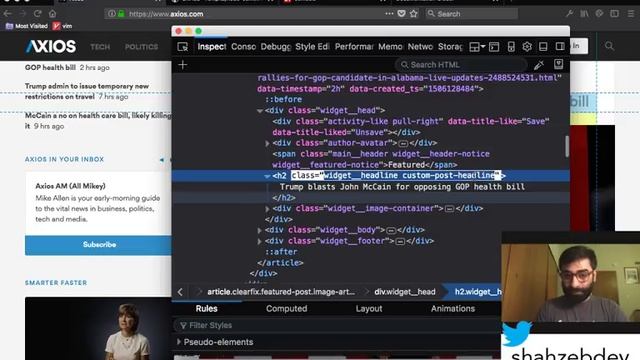Screen dimensions: 640x360
Task: Select the ::before pseudo-element row
Action: coord(283,99)
